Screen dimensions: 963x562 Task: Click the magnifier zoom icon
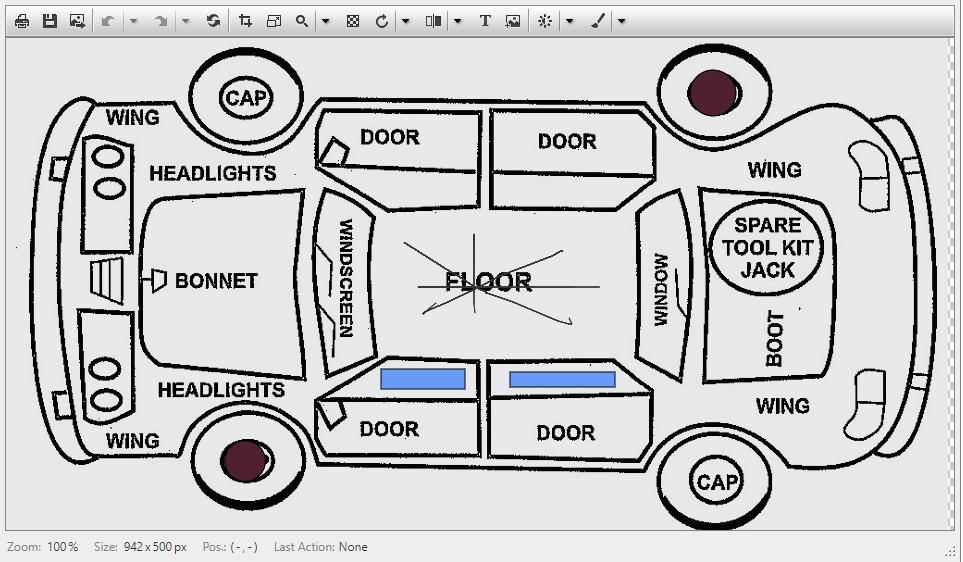301,21
